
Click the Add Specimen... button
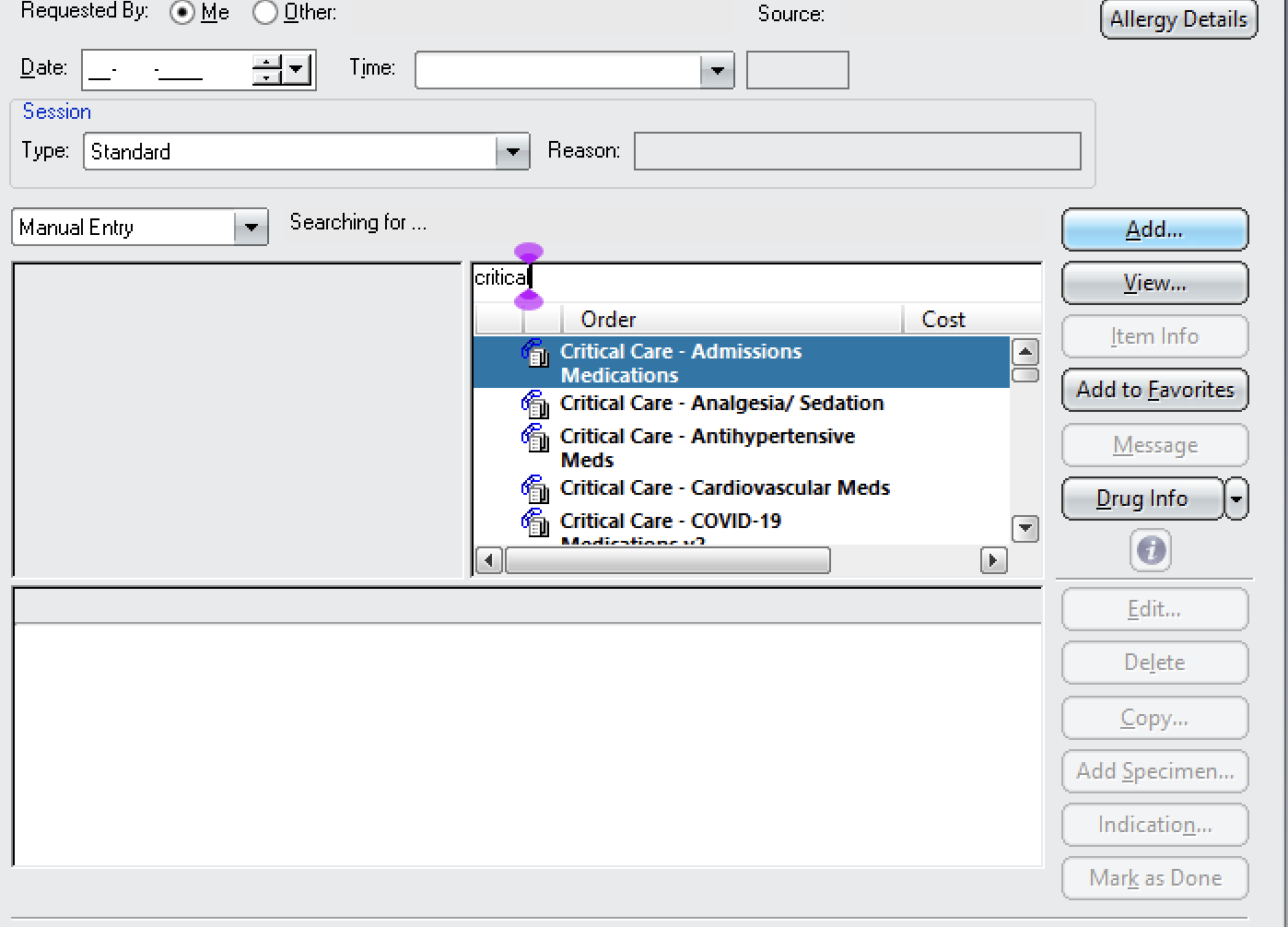click(x=1155, y=771)
